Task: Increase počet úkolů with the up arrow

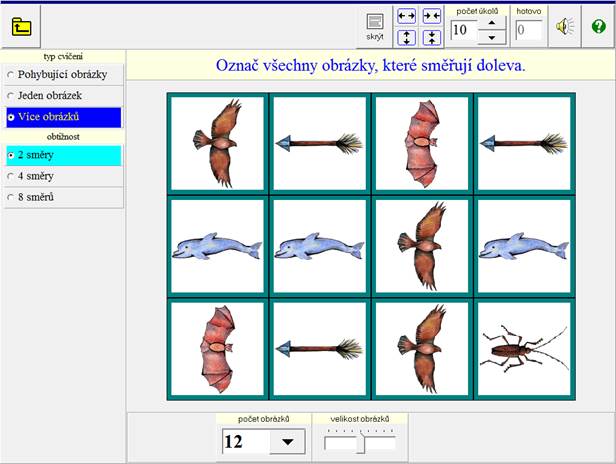Action: pyautogui.click(x=492, y=23)
